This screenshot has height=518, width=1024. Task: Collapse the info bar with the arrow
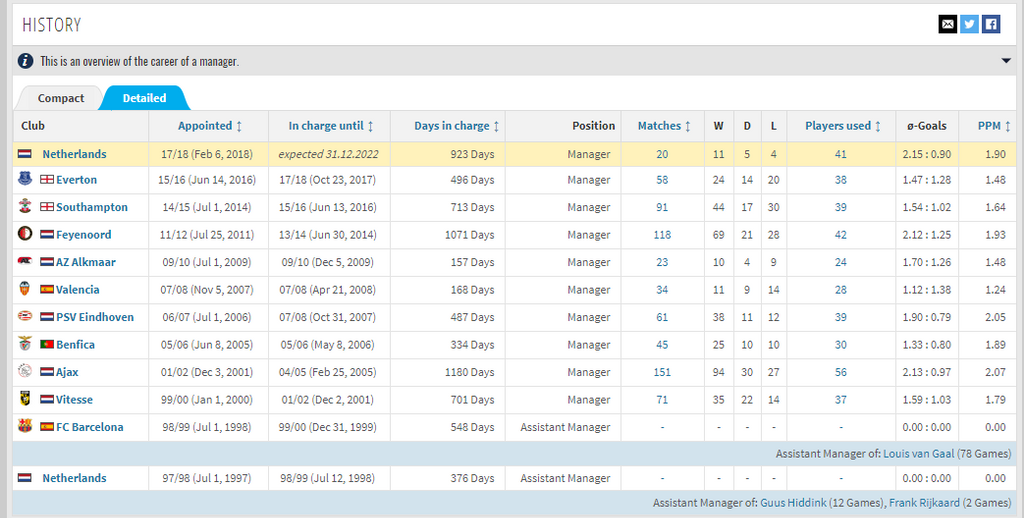click(1006, 61)
